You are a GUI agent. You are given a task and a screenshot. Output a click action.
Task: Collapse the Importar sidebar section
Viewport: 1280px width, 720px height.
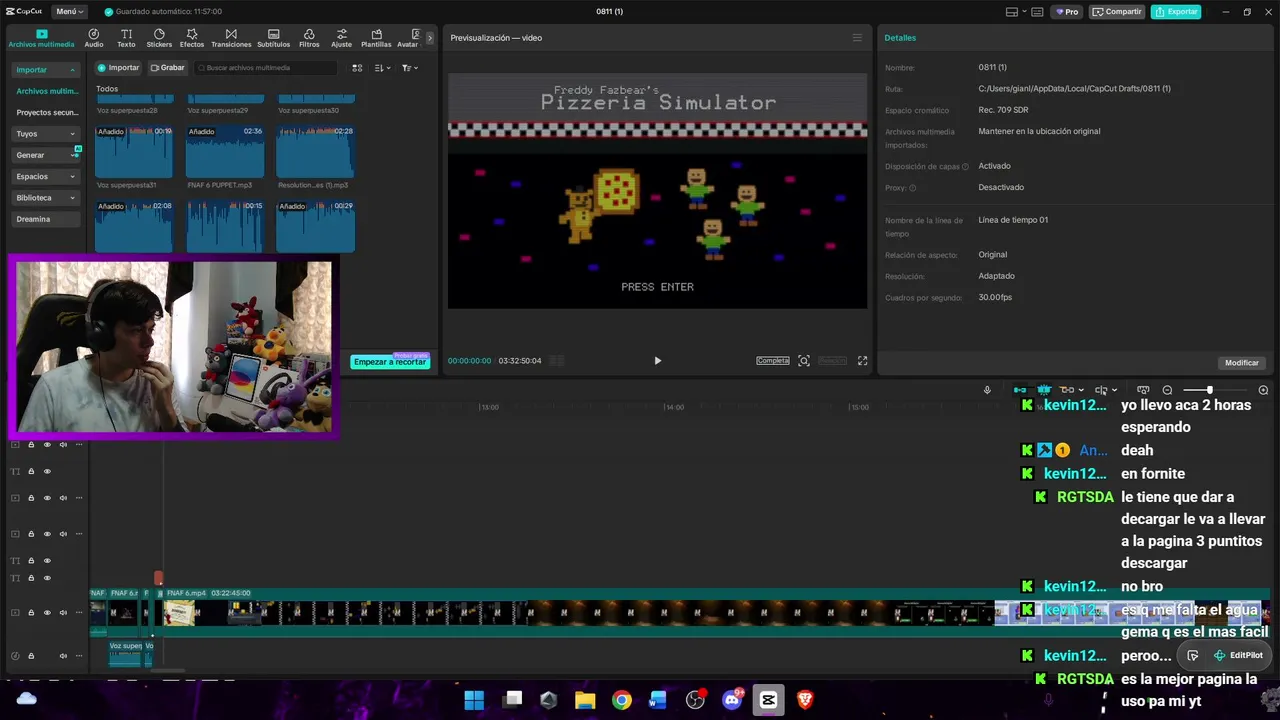coord(46,70)
